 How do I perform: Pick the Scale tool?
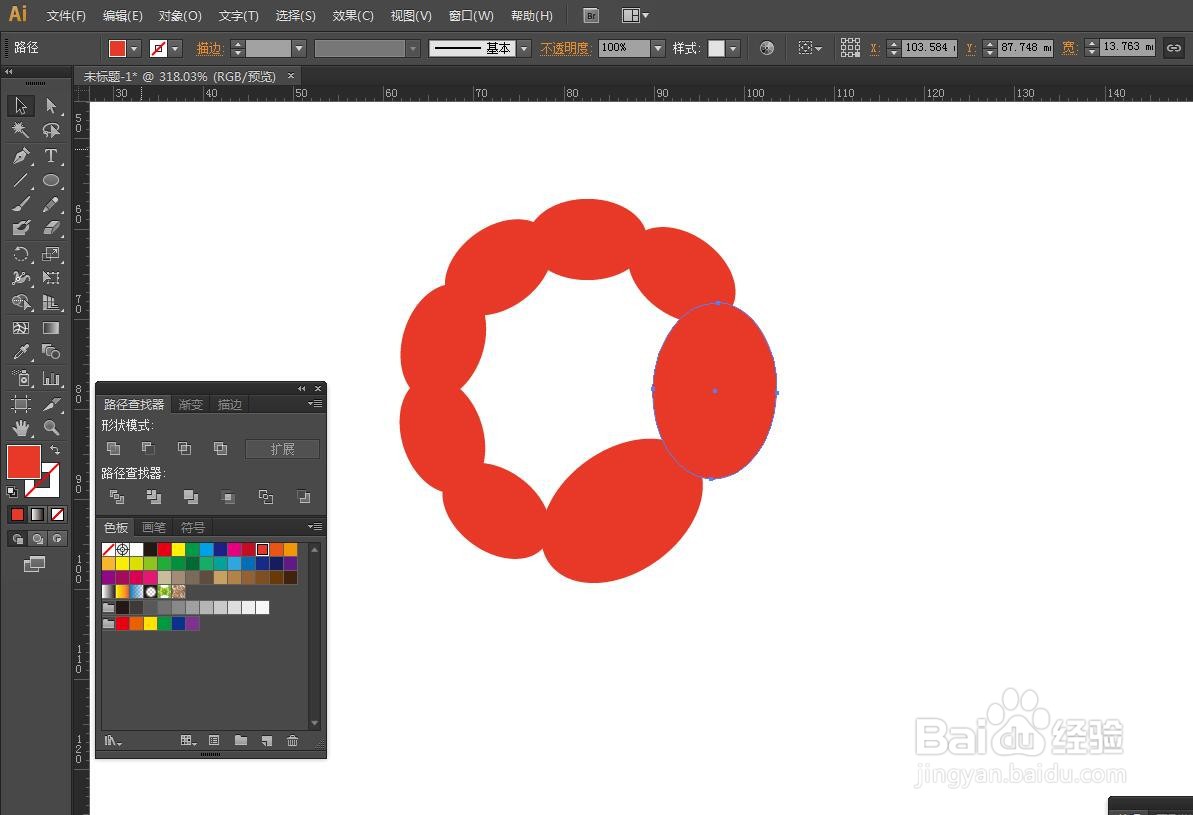point(51,253)
